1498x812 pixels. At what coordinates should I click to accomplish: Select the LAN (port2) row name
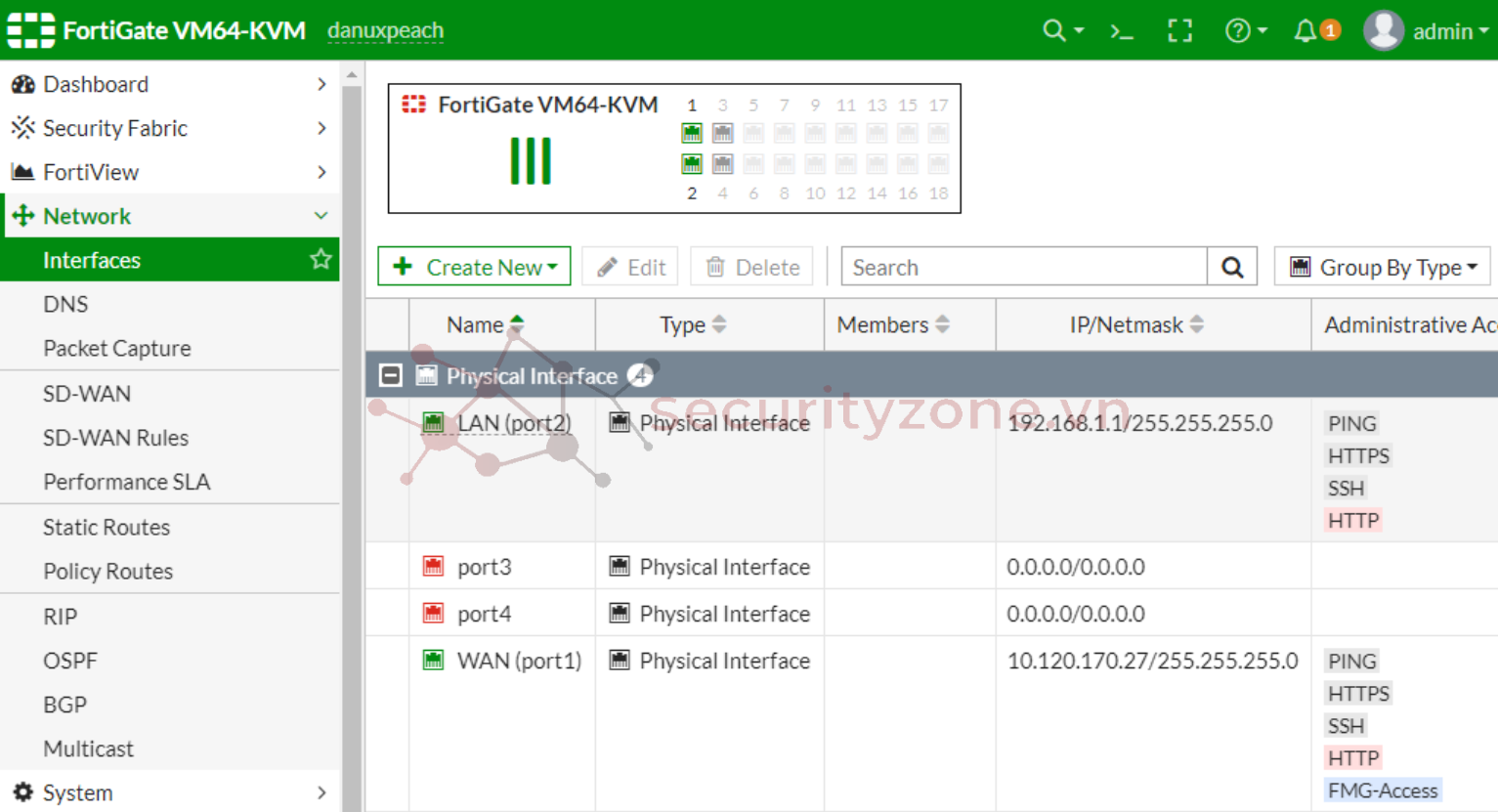tap(515, 423)
